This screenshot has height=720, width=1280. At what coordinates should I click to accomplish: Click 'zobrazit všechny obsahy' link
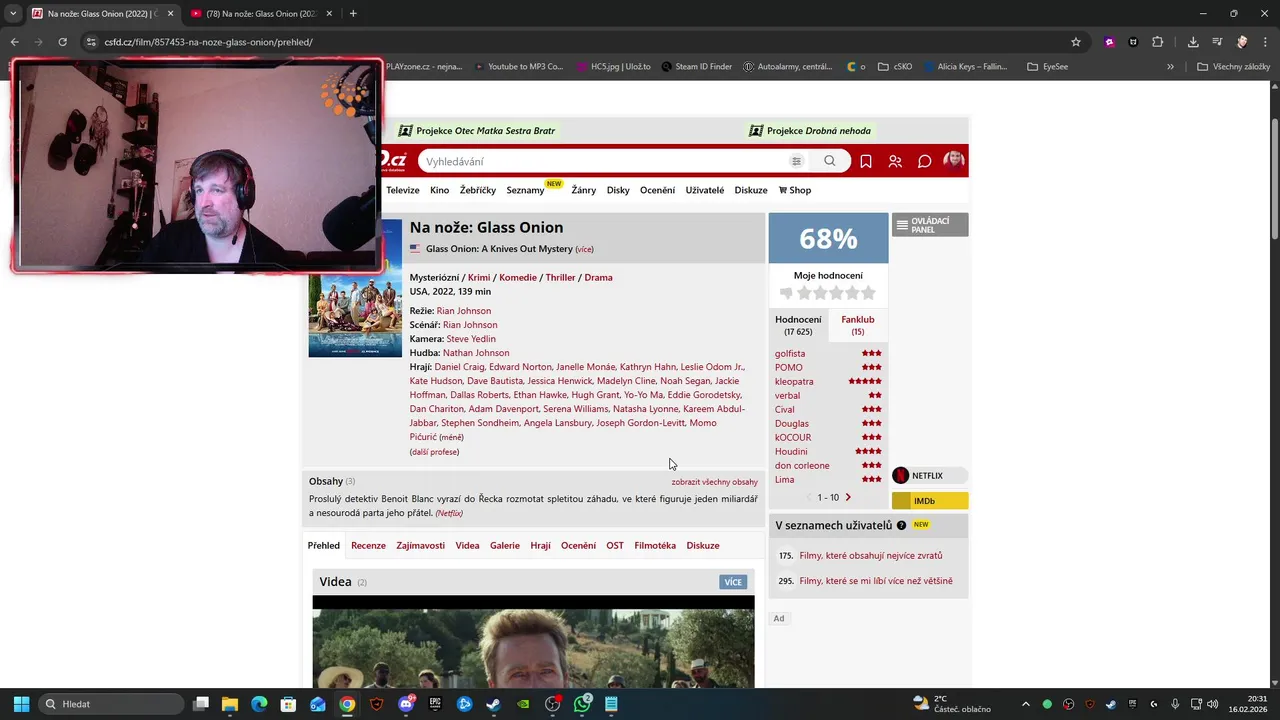tap(715, 482)
